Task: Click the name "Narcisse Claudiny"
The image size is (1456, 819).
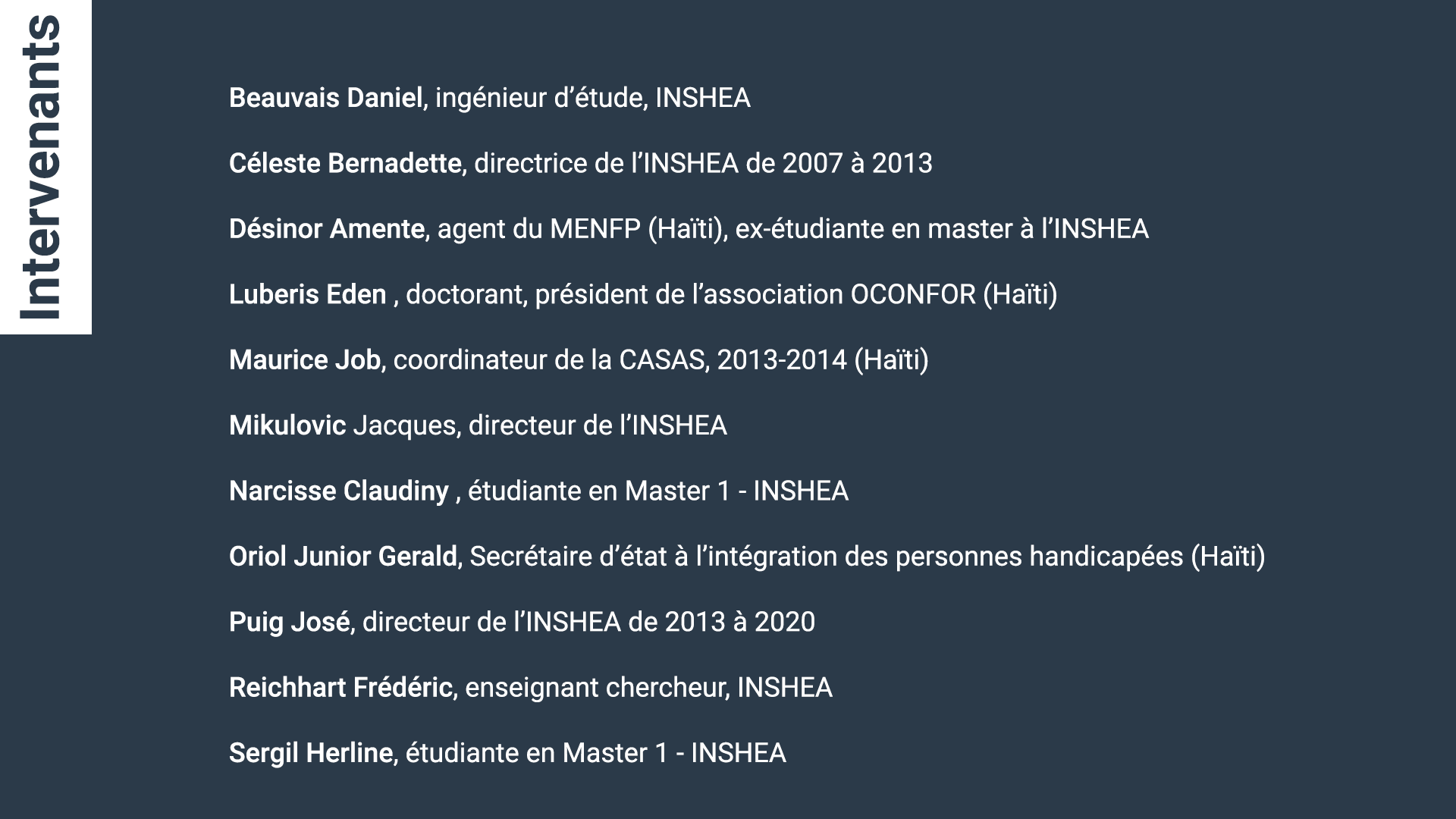Action: (339, 491)
